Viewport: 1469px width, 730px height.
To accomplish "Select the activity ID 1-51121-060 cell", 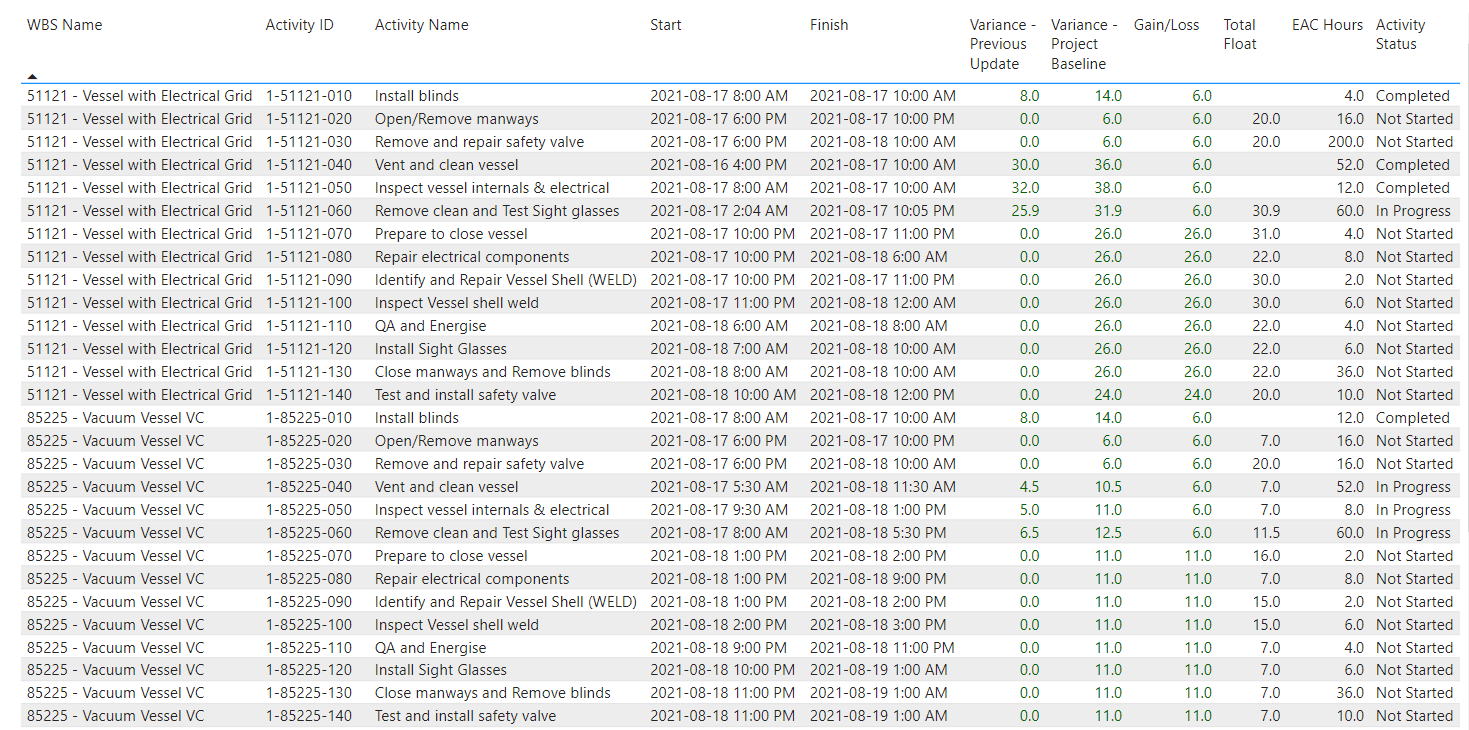I will click(x=308, y=211).
